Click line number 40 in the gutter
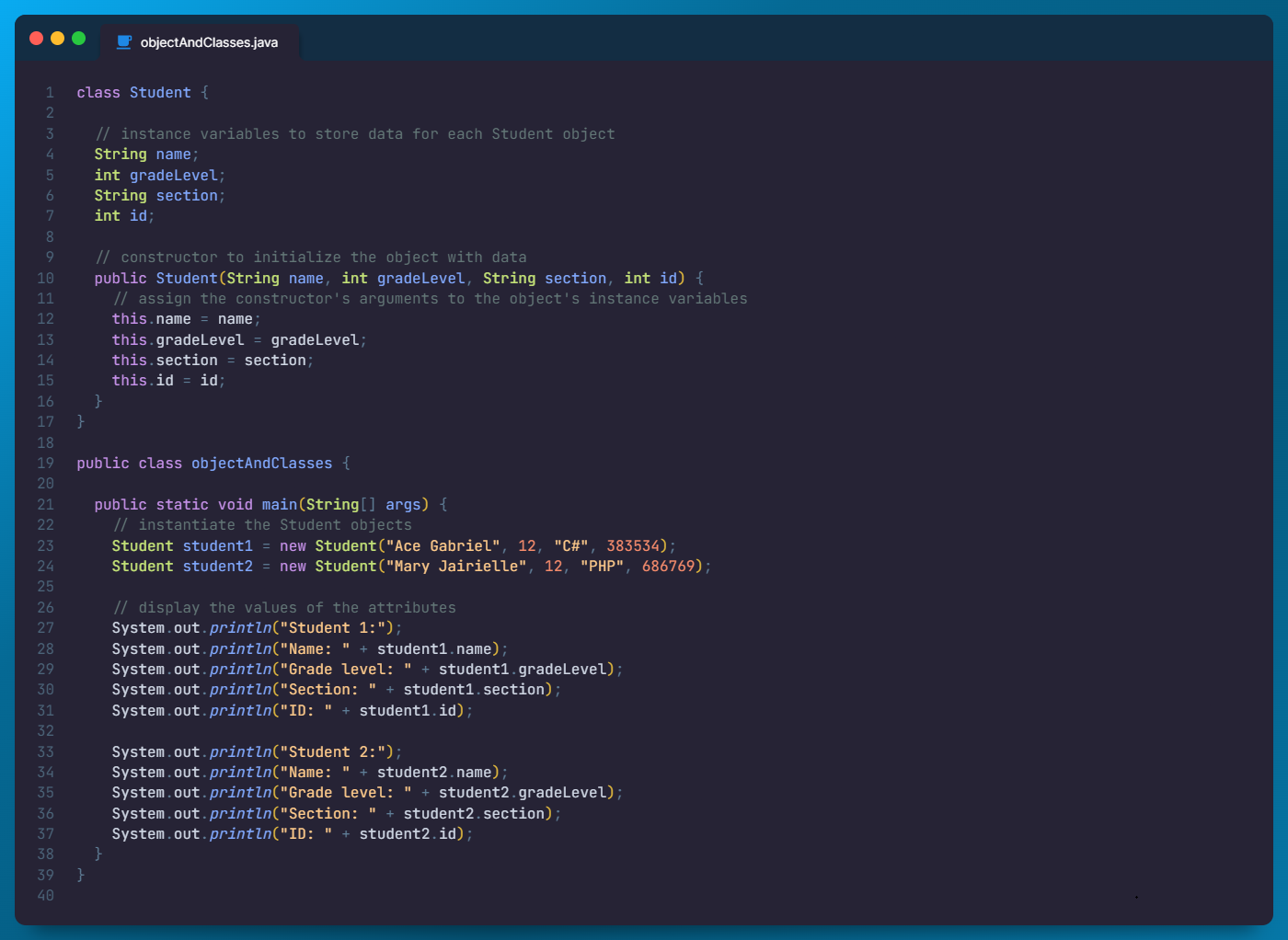The height and width of the screenshot is (940, 1288). point(46,896)
